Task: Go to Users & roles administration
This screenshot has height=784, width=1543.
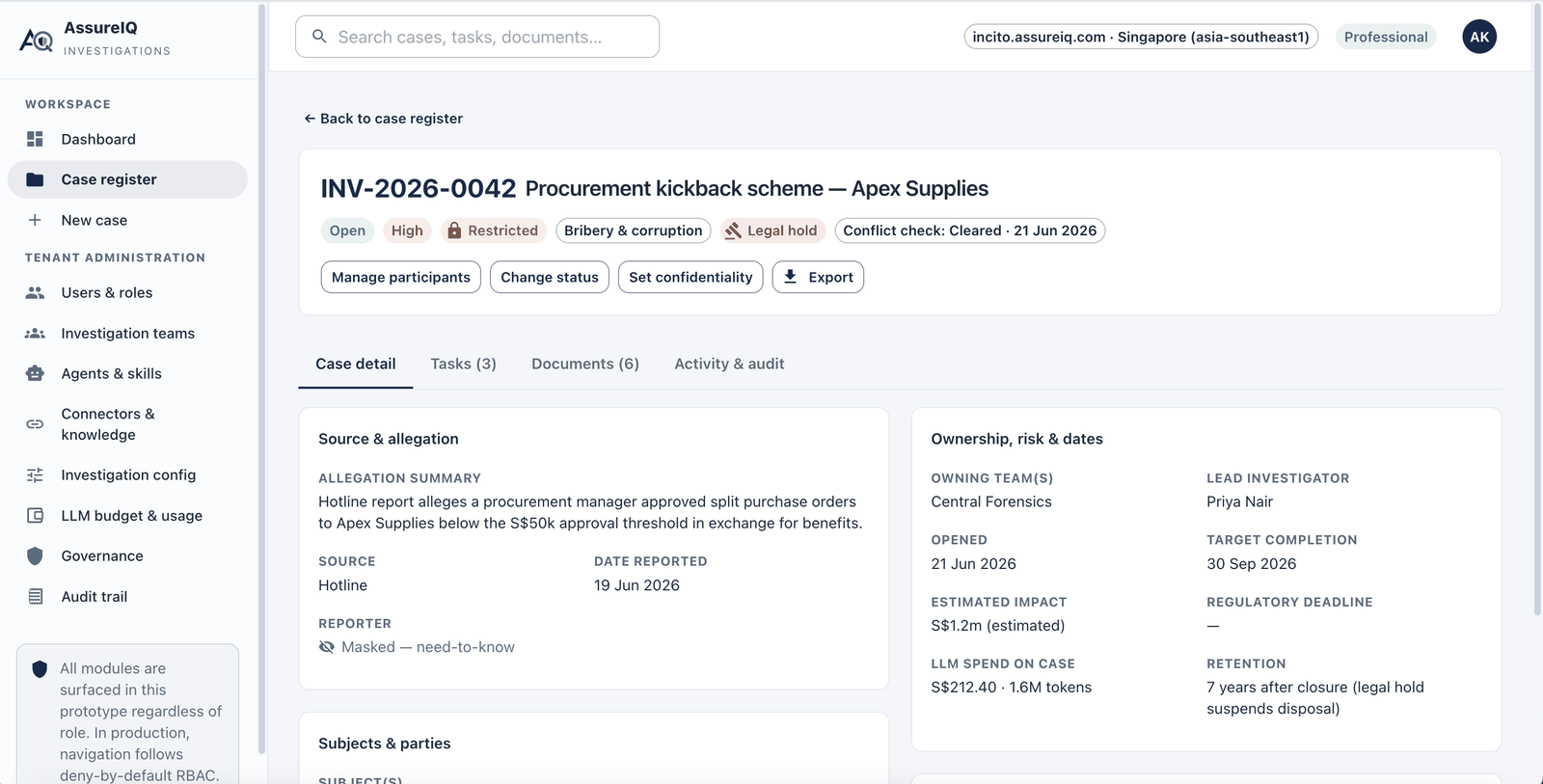Action: point(127,292)
